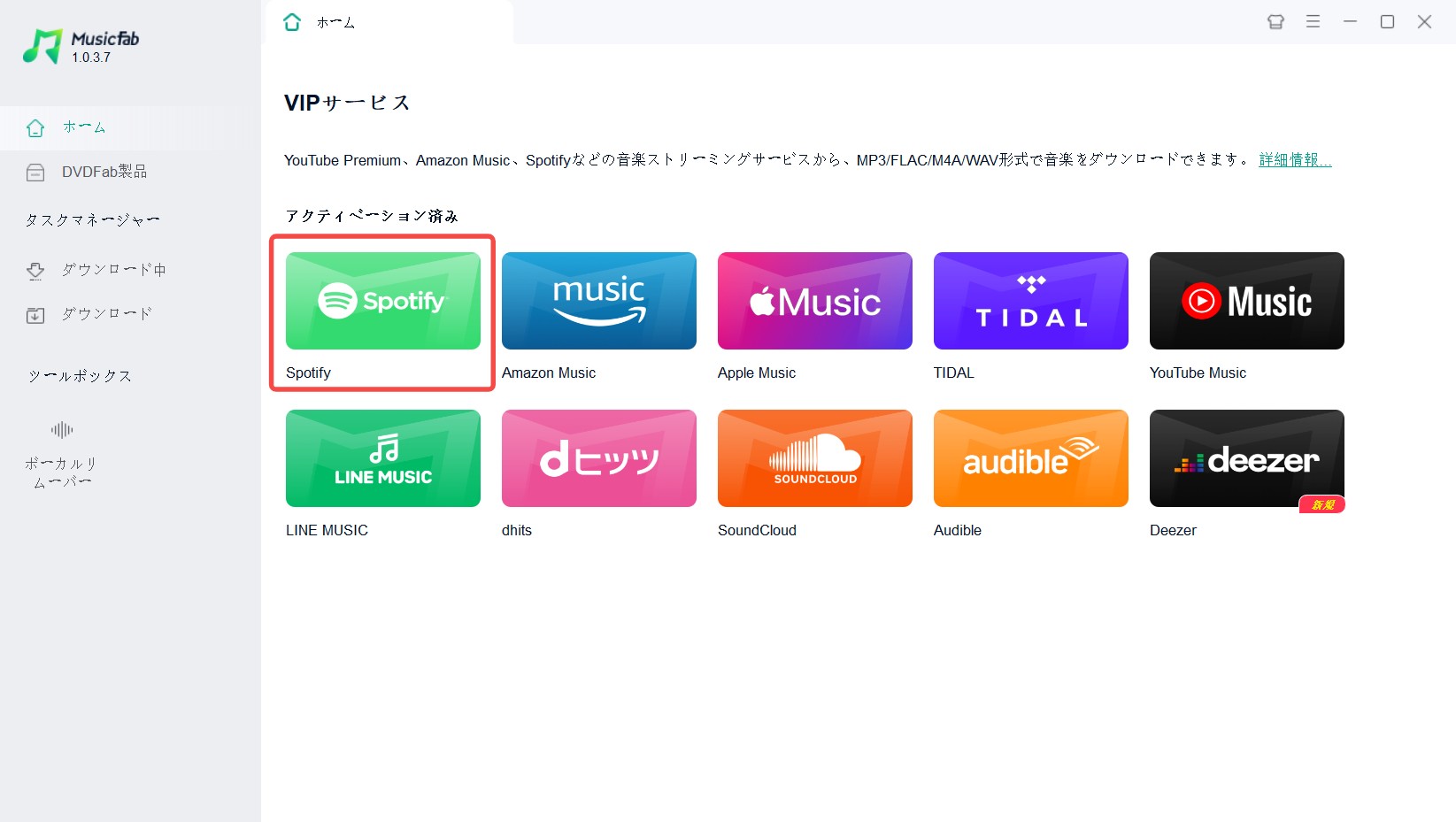Click the DVDFab製品 sidebar icon
The height and width of the screenshot is (822, 1456).
pos(35,173)
